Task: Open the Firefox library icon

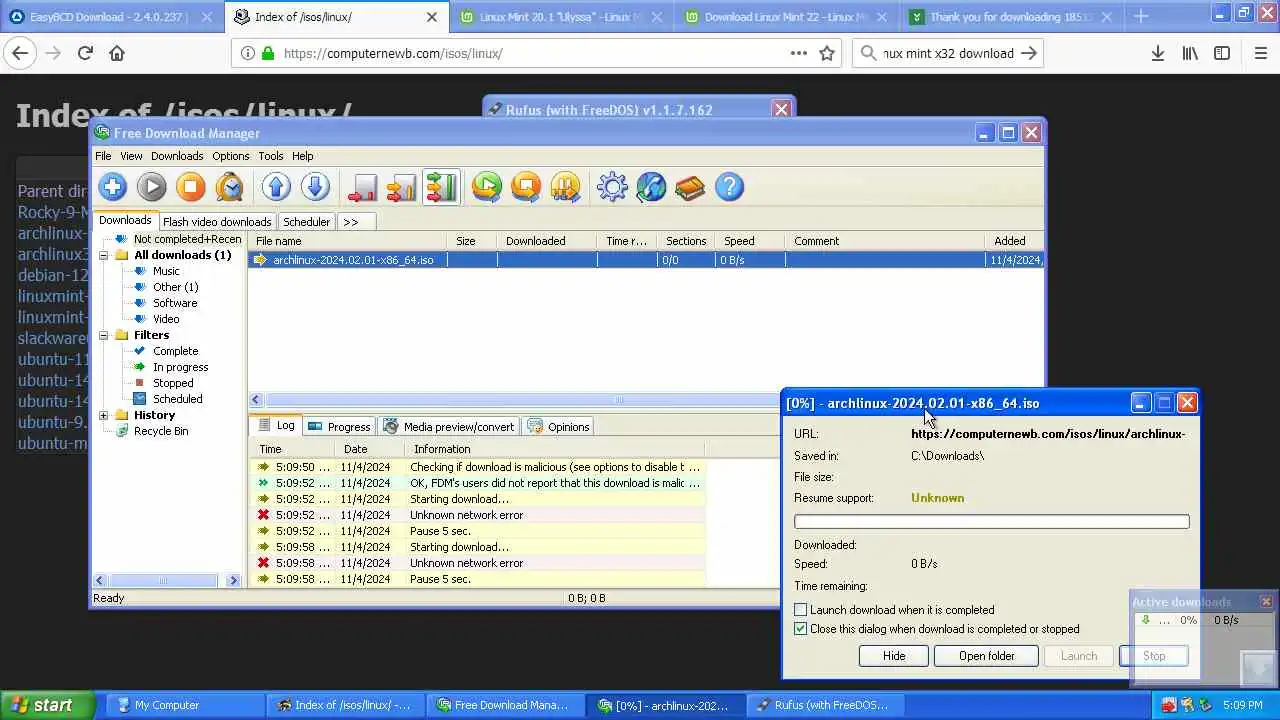Action: click(x=1190, y=53)
